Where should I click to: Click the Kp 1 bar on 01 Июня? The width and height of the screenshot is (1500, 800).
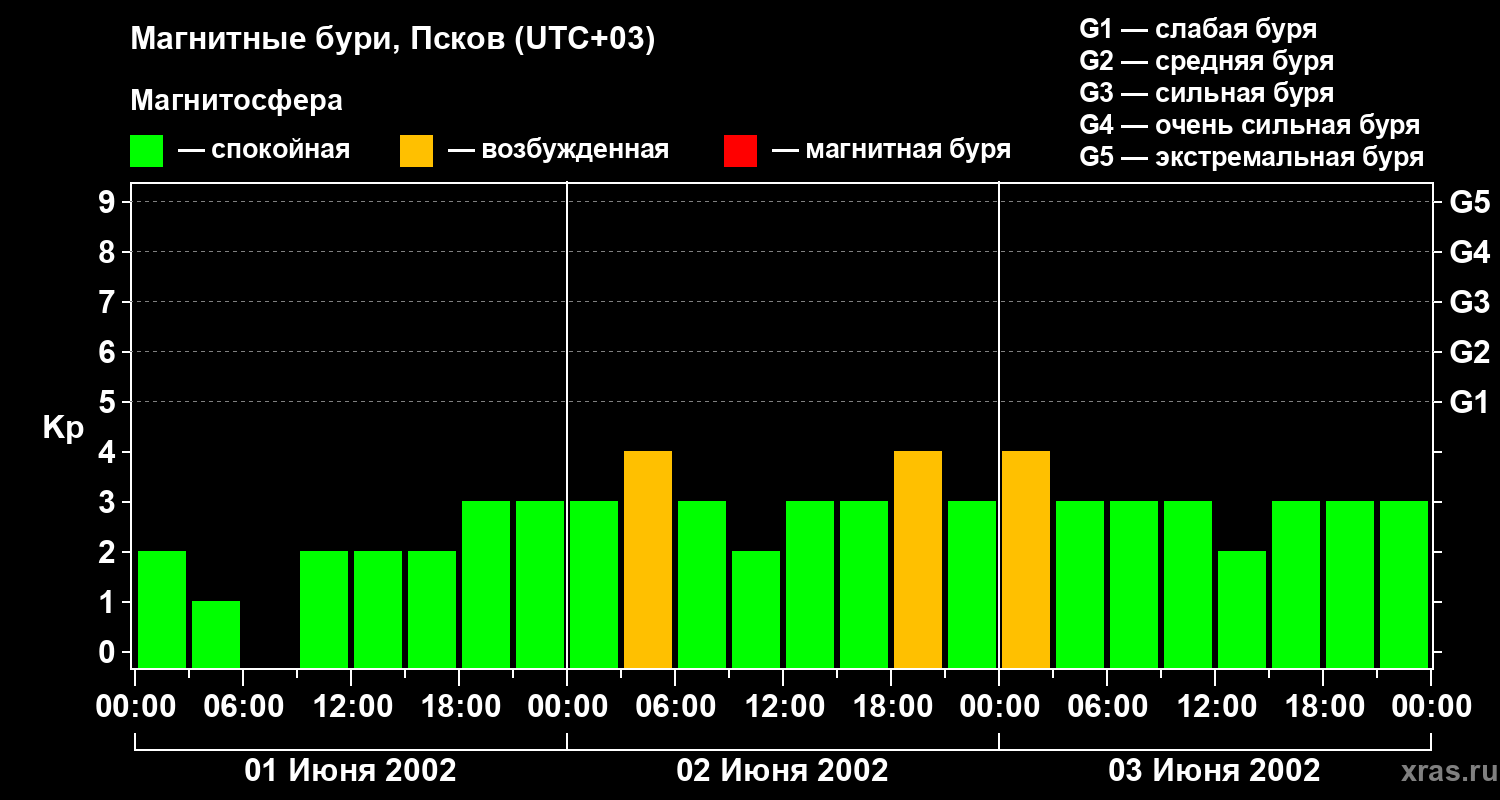tap(216, 634)
